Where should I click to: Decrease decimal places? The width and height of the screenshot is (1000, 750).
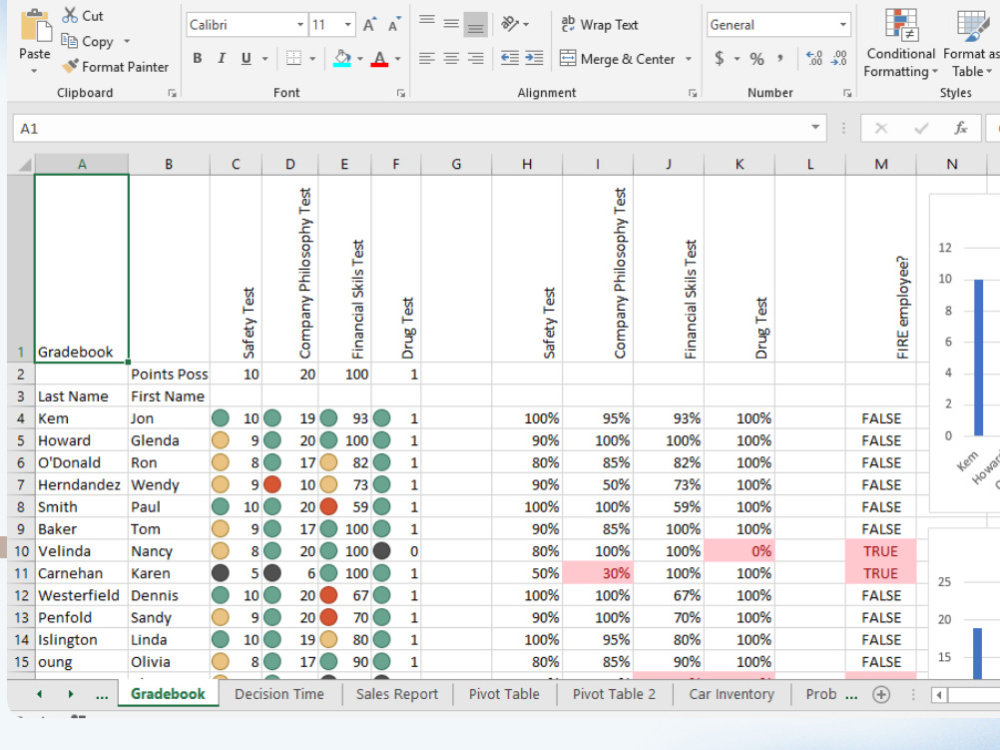coord(839,59)
